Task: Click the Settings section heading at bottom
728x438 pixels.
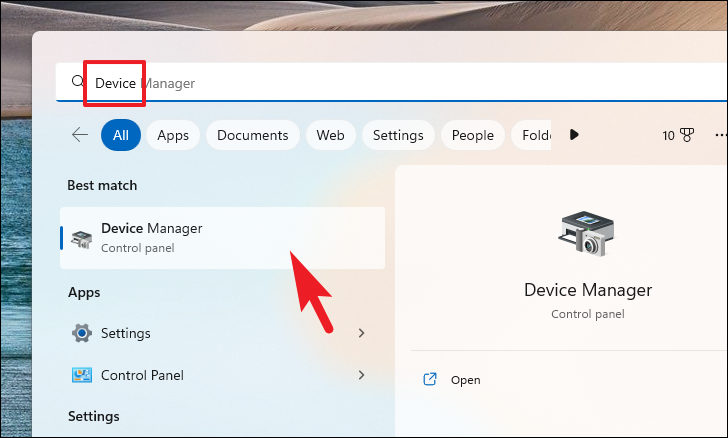Action: [94, 416]
